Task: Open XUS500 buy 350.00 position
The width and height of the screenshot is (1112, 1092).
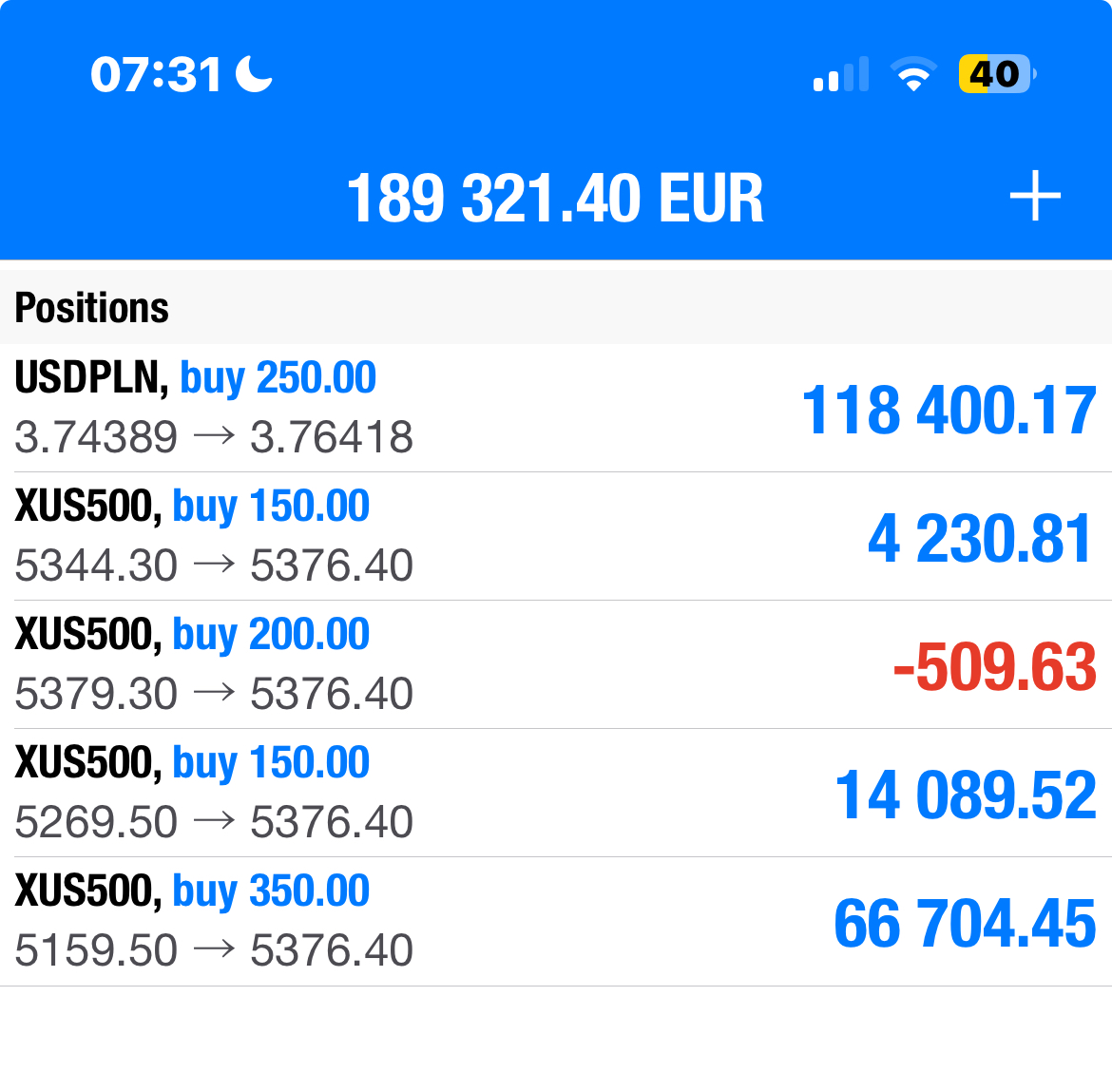Action: (x=556, y=921)
